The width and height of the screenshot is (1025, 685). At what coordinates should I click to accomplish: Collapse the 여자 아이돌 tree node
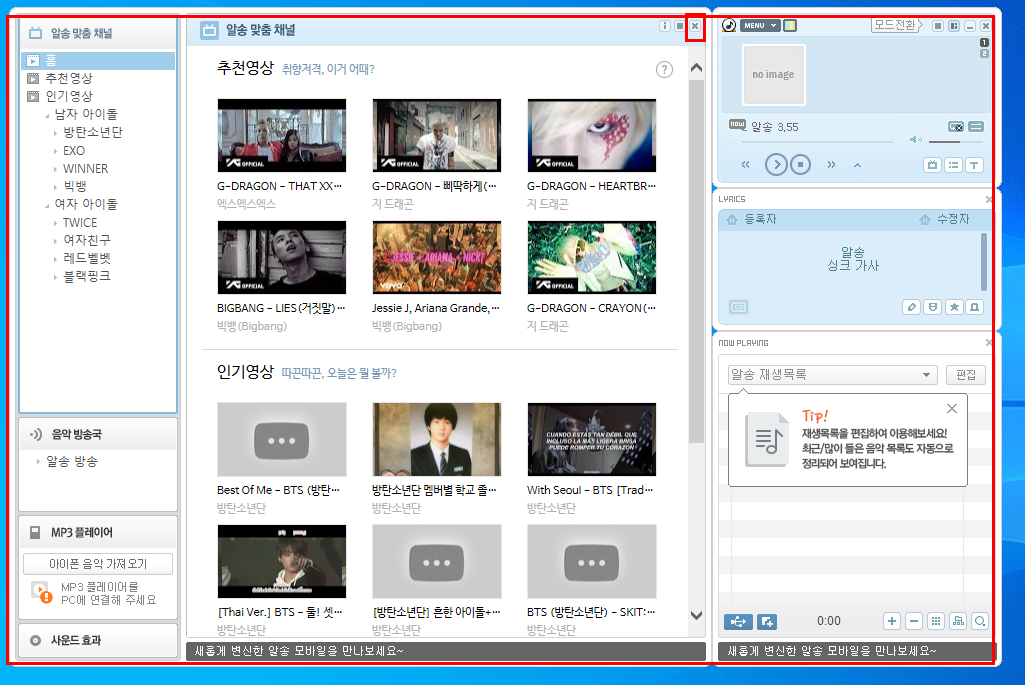(47, 206)
